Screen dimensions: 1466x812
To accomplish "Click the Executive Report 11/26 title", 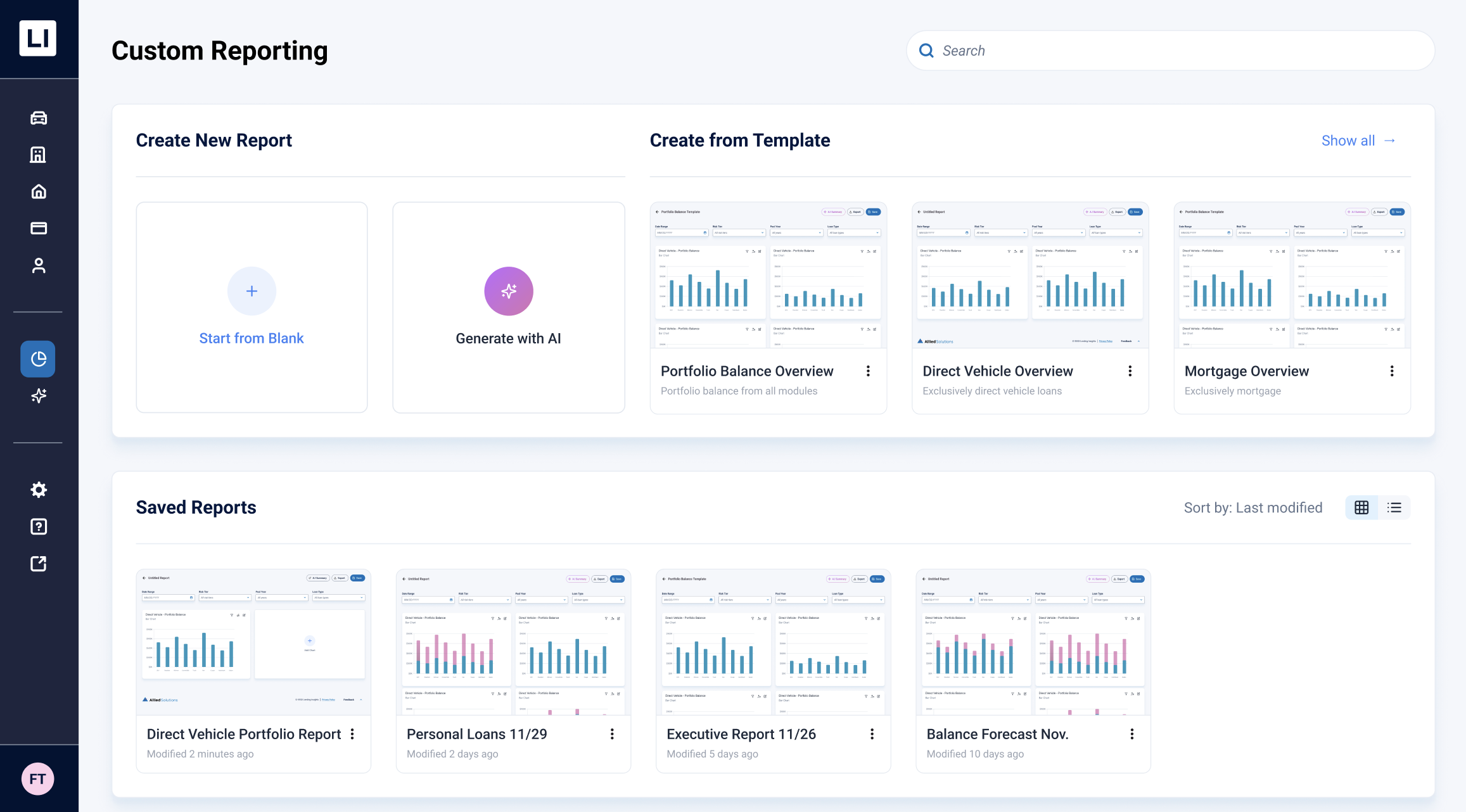I will [x=741, y=734].
